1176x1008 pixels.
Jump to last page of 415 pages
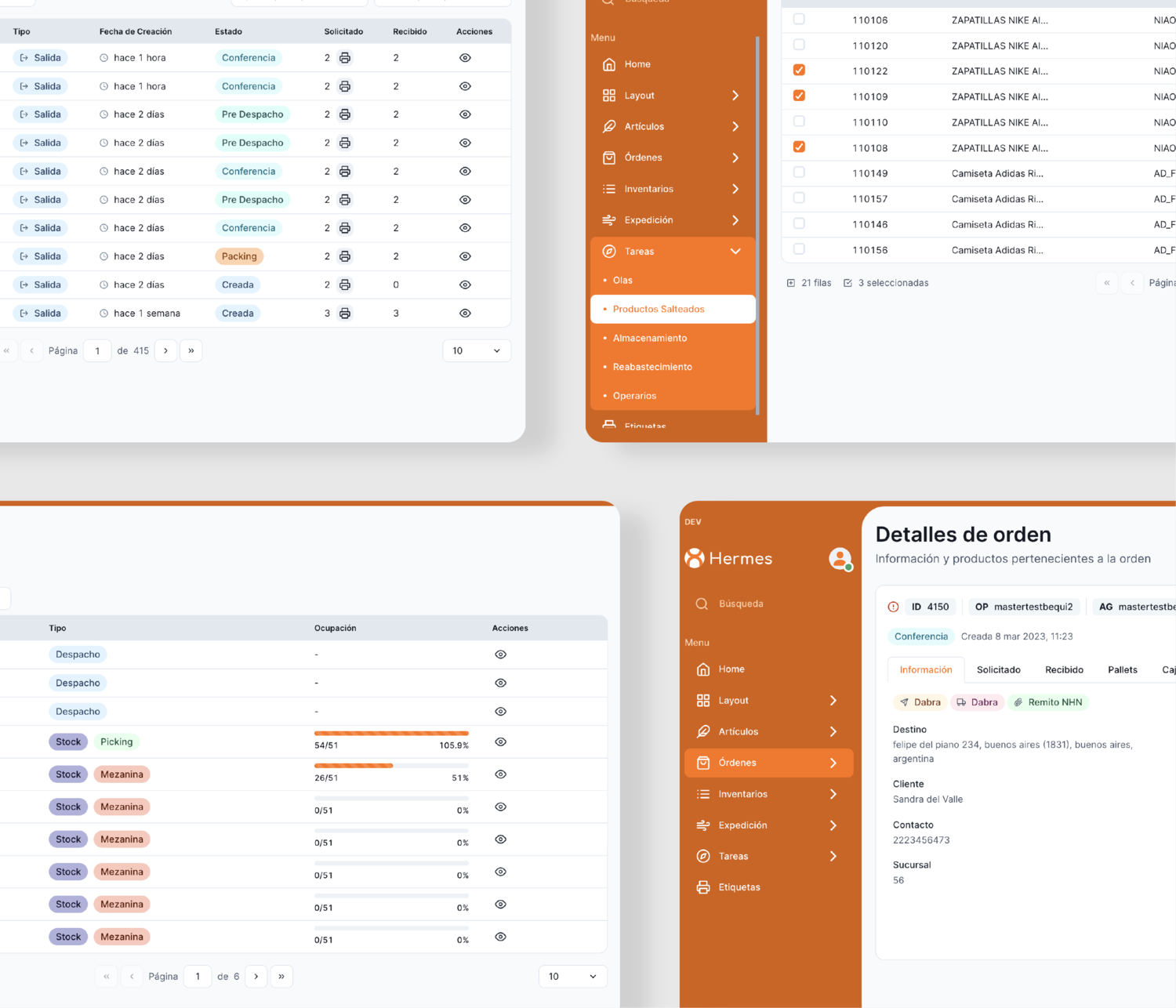pos(191,351)
